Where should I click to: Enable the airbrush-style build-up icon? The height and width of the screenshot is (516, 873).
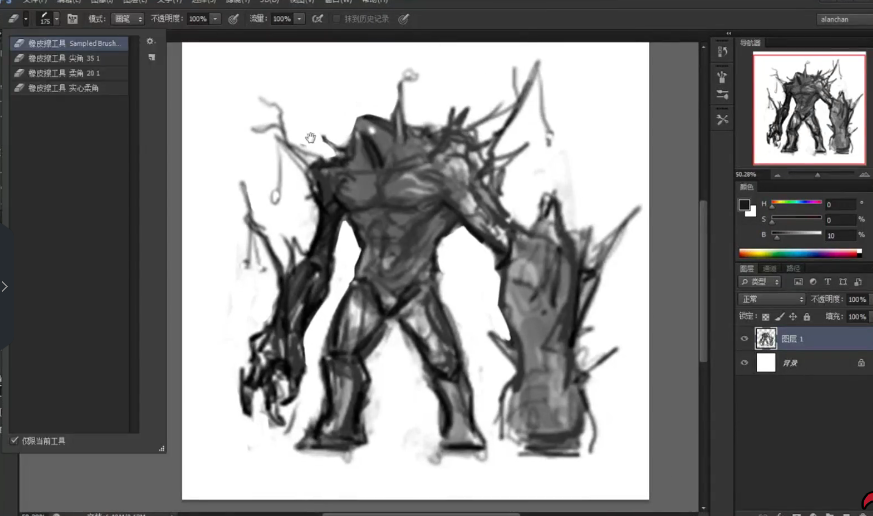(x=317, y=19)
